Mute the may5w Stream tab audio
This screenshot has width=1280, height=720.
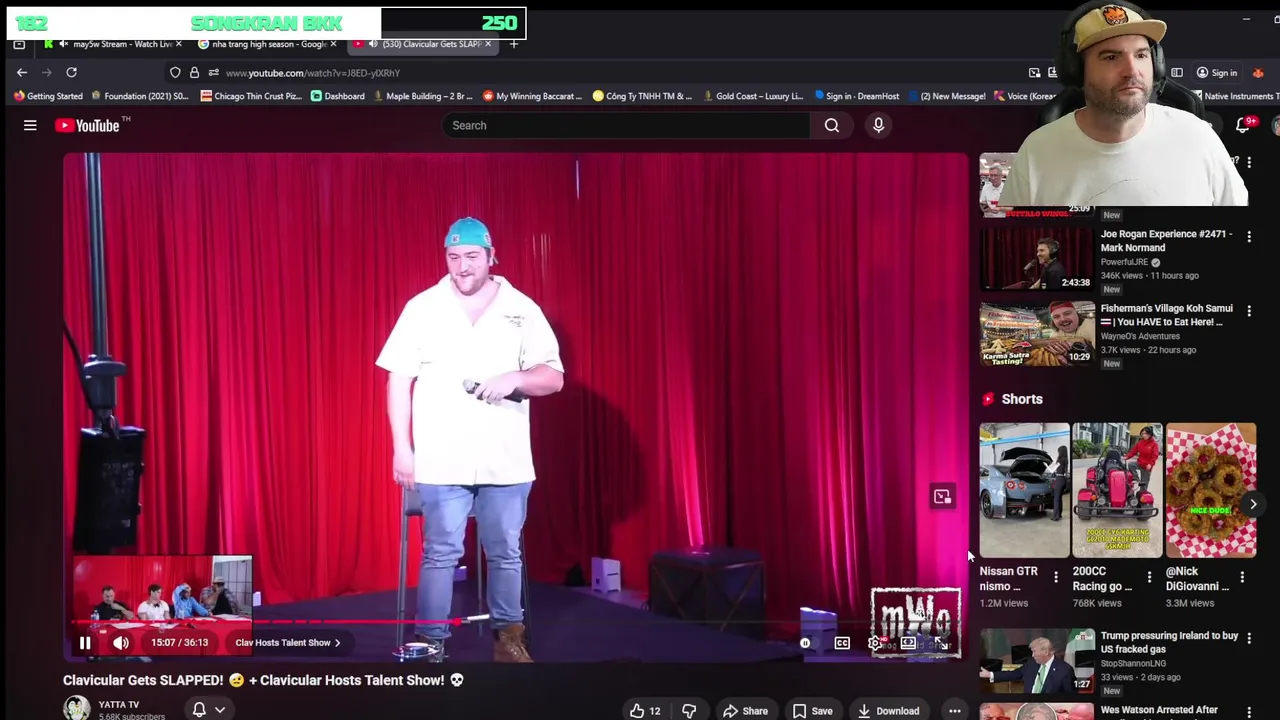click(x=64, y=44)
